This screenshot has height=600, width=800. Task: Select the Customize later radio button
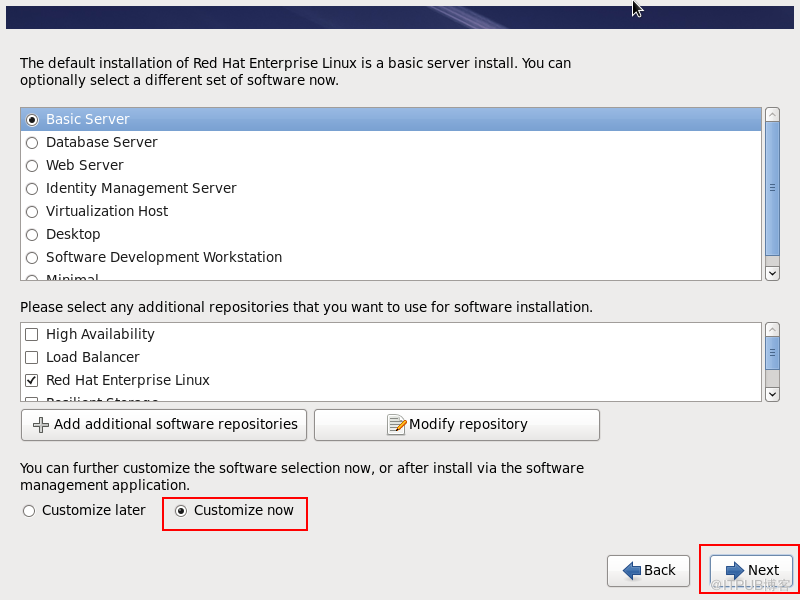[x=29, y=511]
